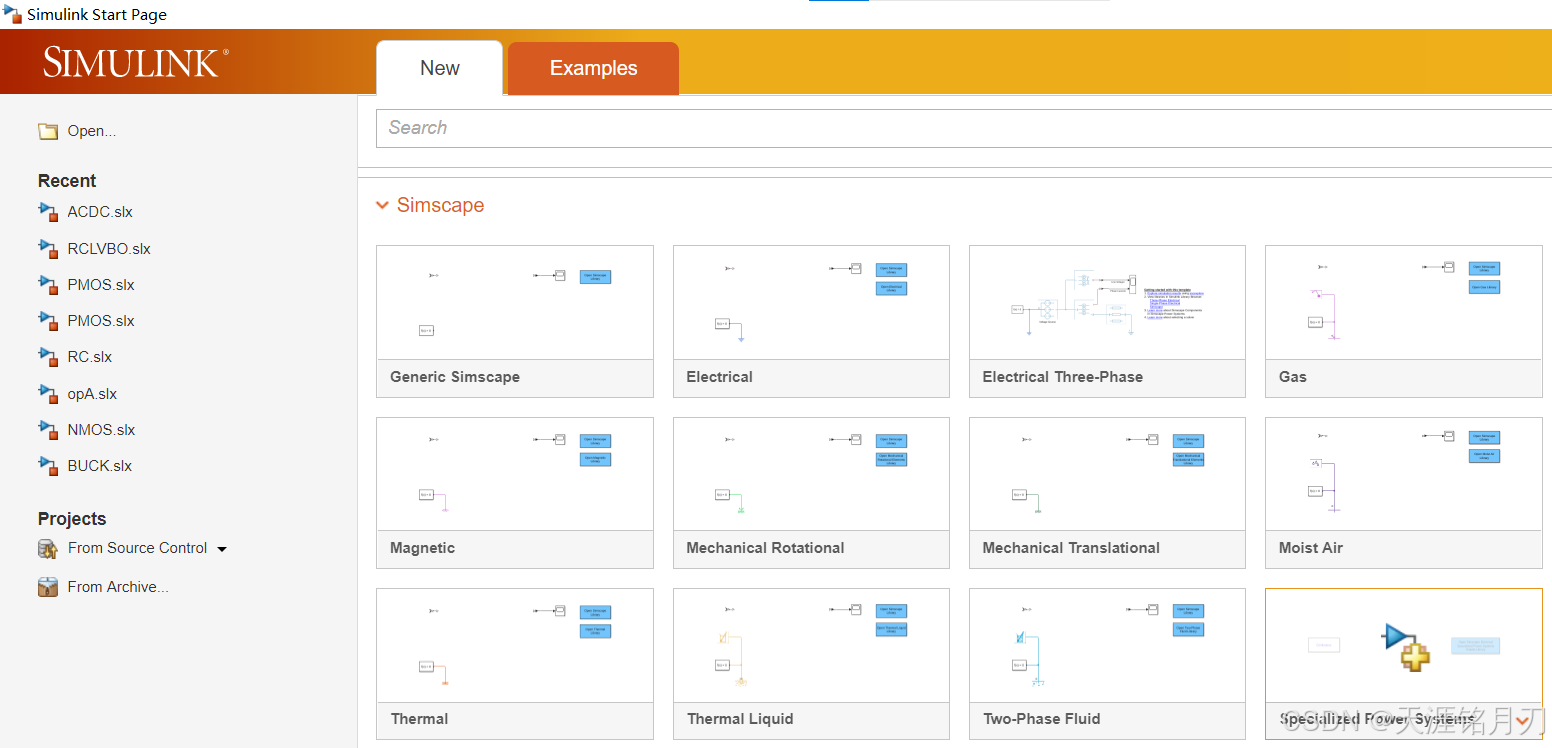Click the Electrical Three-Phase caption label
Viewport: 1552px width, 748px height.
(x=1063, y=377)
